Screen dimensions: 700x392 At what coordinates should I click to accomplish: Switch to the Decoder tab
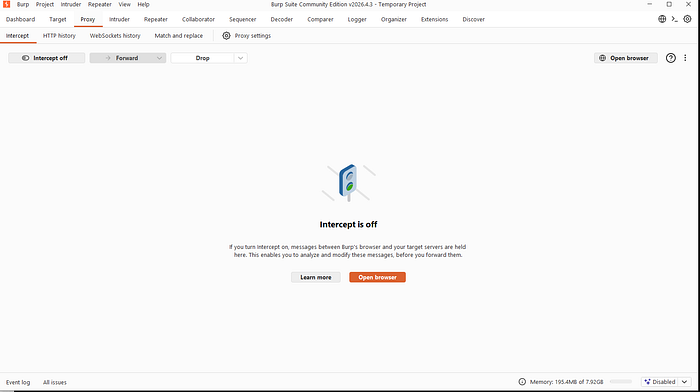pos(282,19)
